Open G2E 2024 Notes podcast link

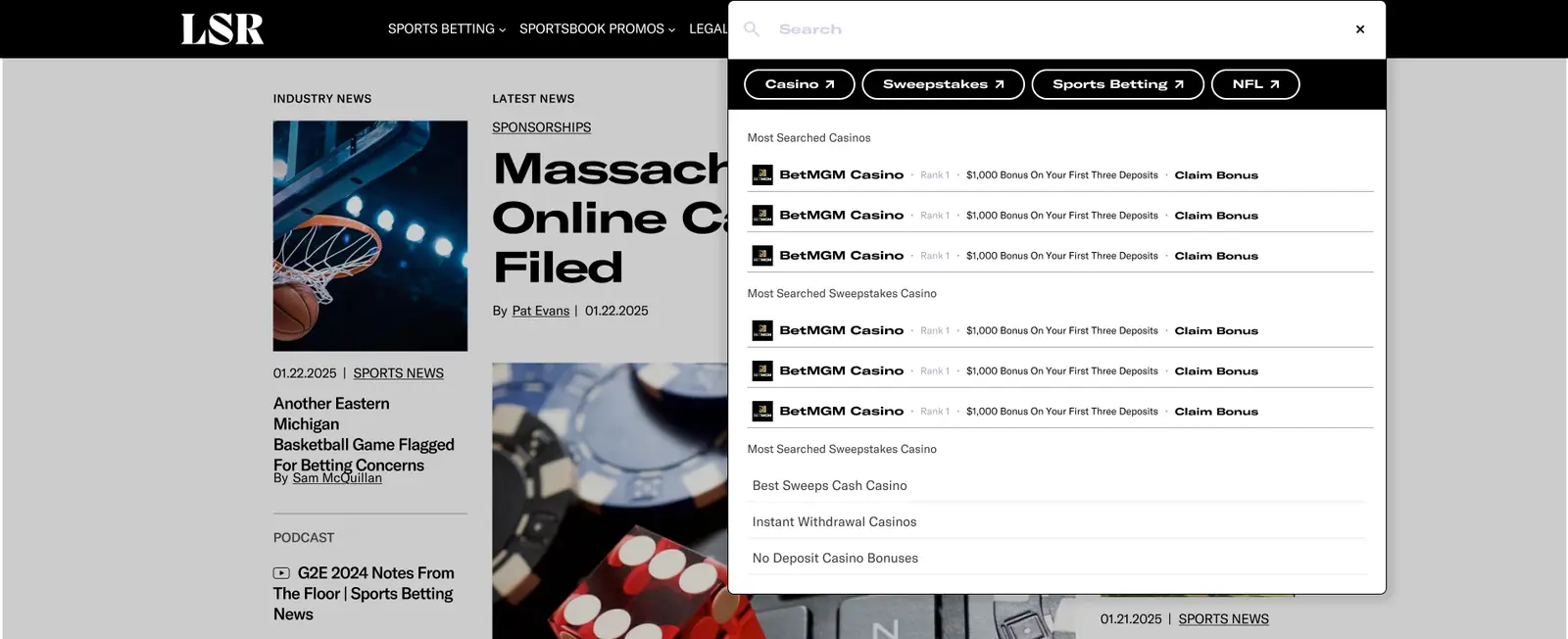coord(364,594)
